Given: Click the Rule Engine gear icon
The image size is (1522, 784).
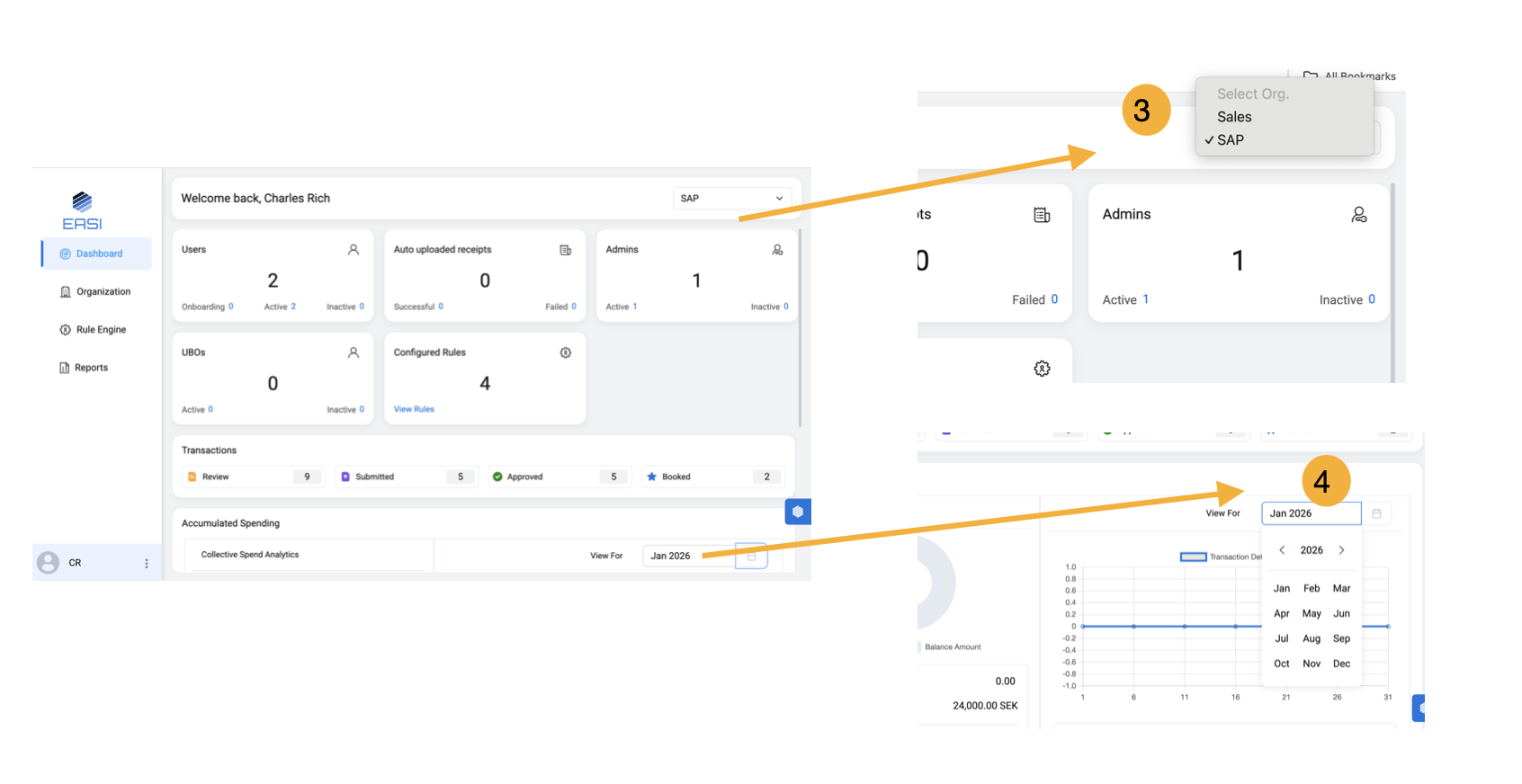Looking at the screenshot, I should pyautogui.click(x=65, y=330).
